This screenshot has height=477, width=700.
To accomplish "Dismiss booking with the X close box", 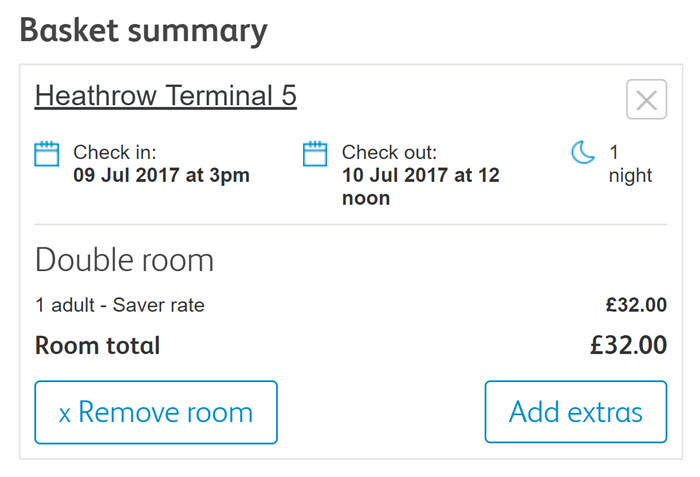I will click(x=646, y=100).
